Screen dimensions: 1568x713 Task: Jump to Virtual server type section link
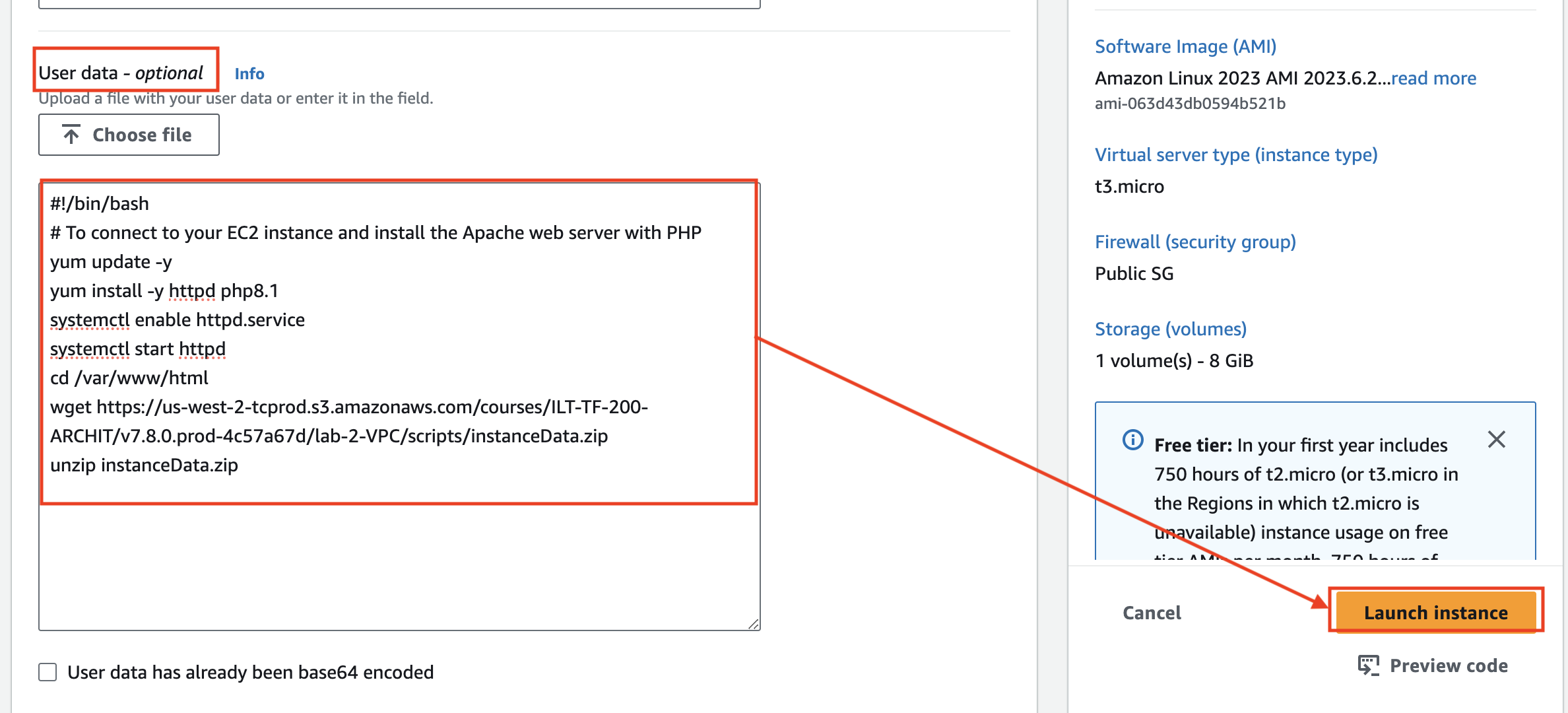(1235, 154)
